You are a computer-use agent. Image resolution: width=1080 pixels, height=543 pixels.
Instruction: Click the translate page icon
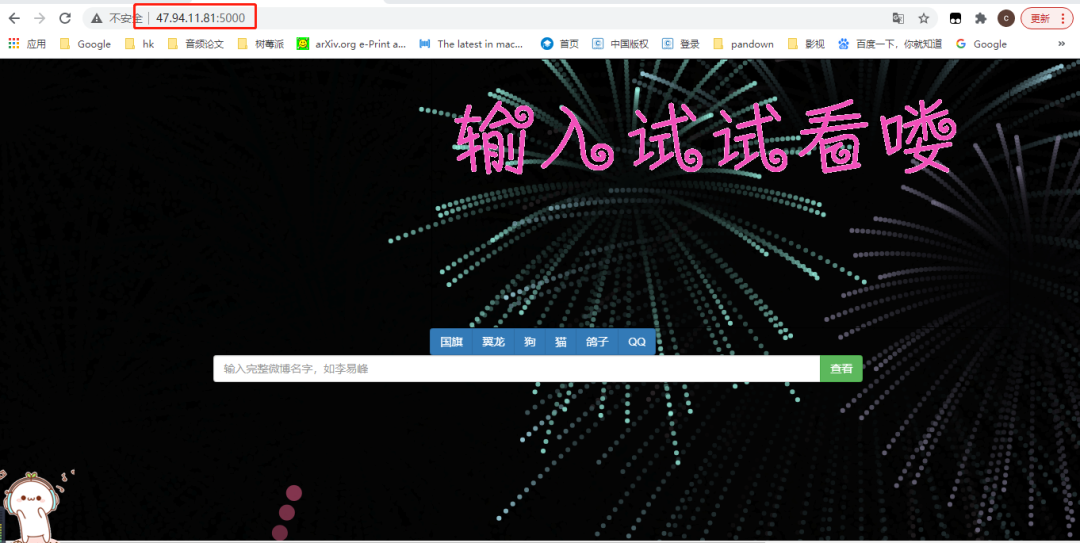point(898,19)
